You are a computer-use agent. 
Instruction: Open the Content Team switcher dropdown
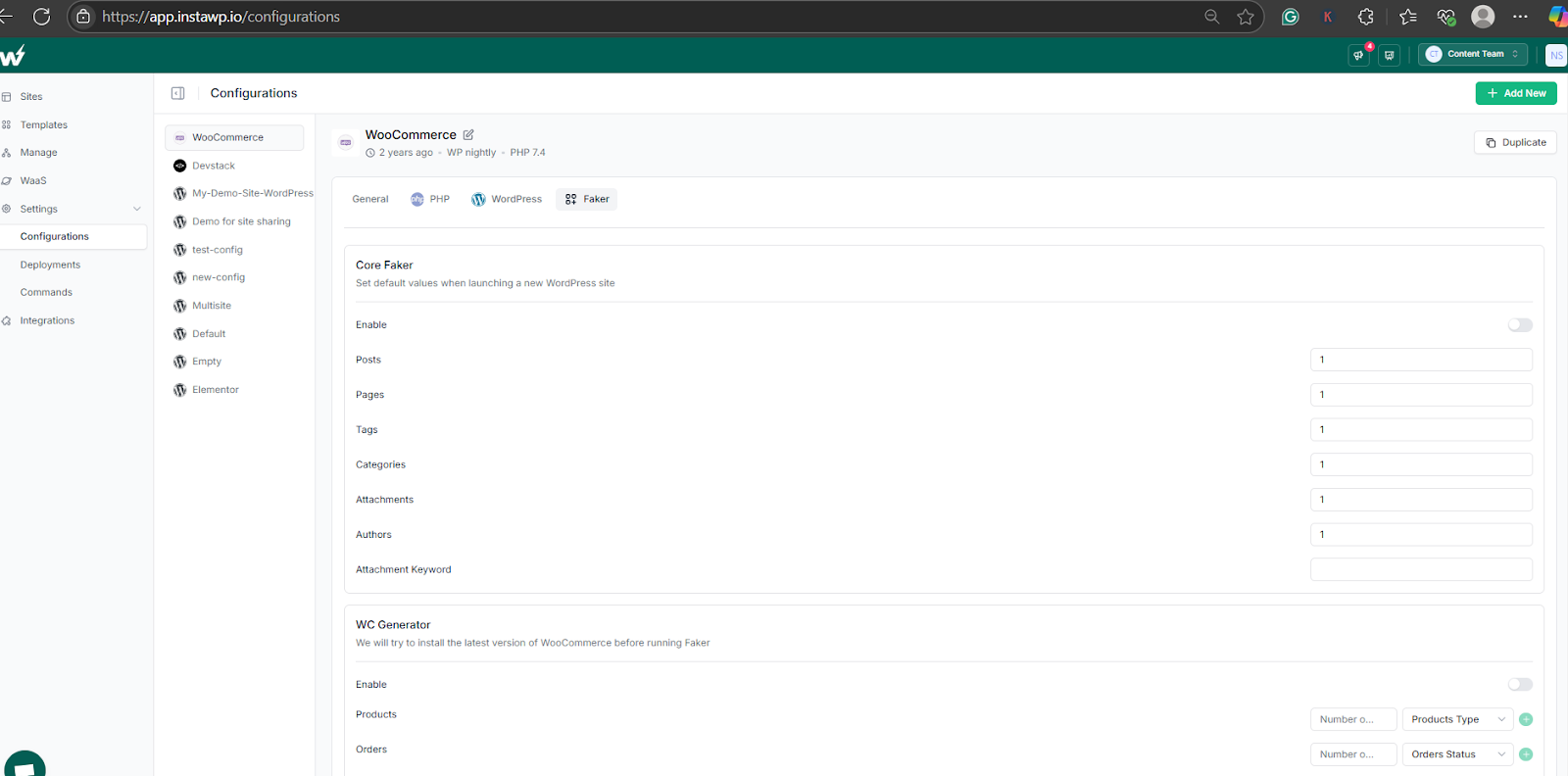(1472, 55)
